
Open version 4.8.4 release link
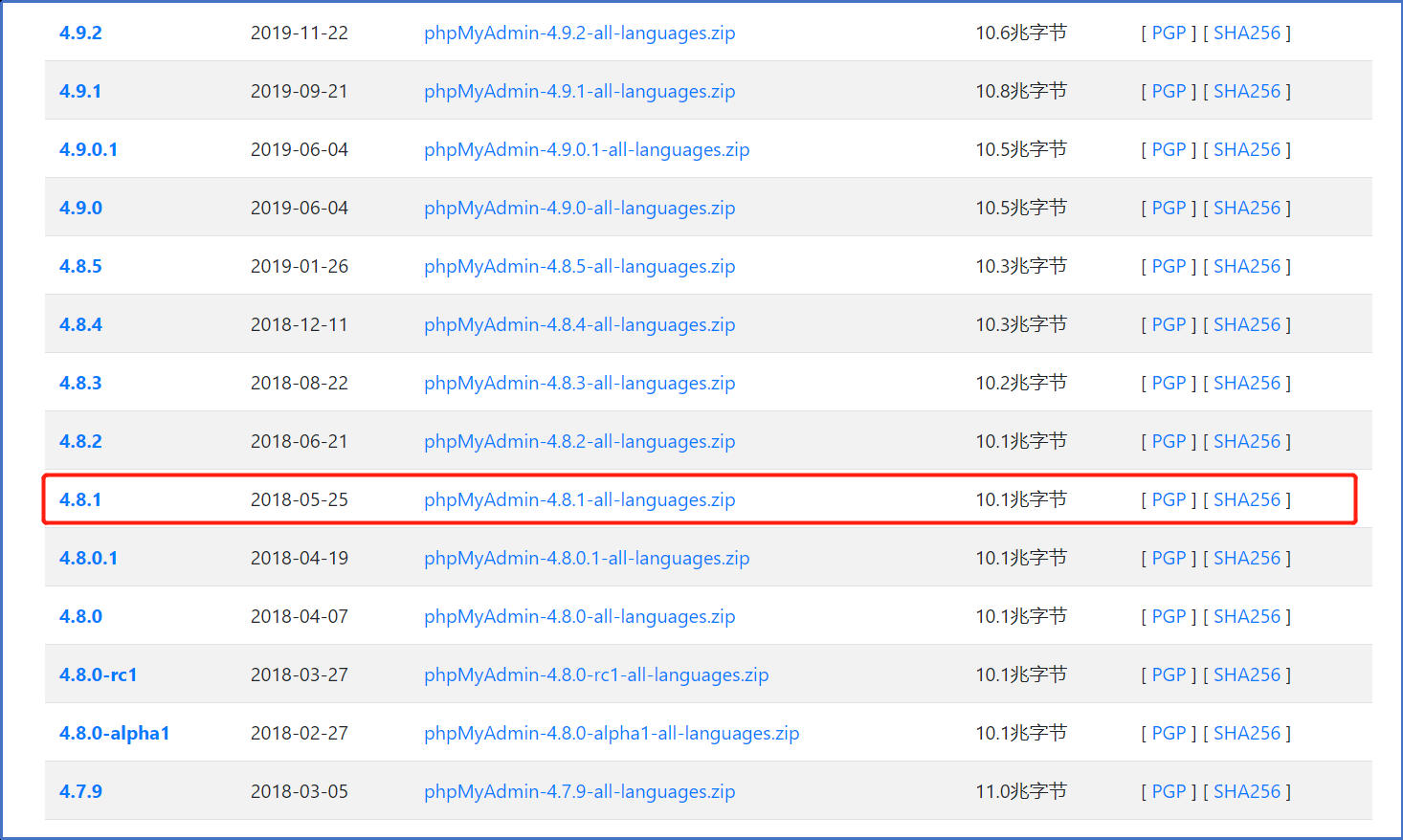[x=80, y=324]
